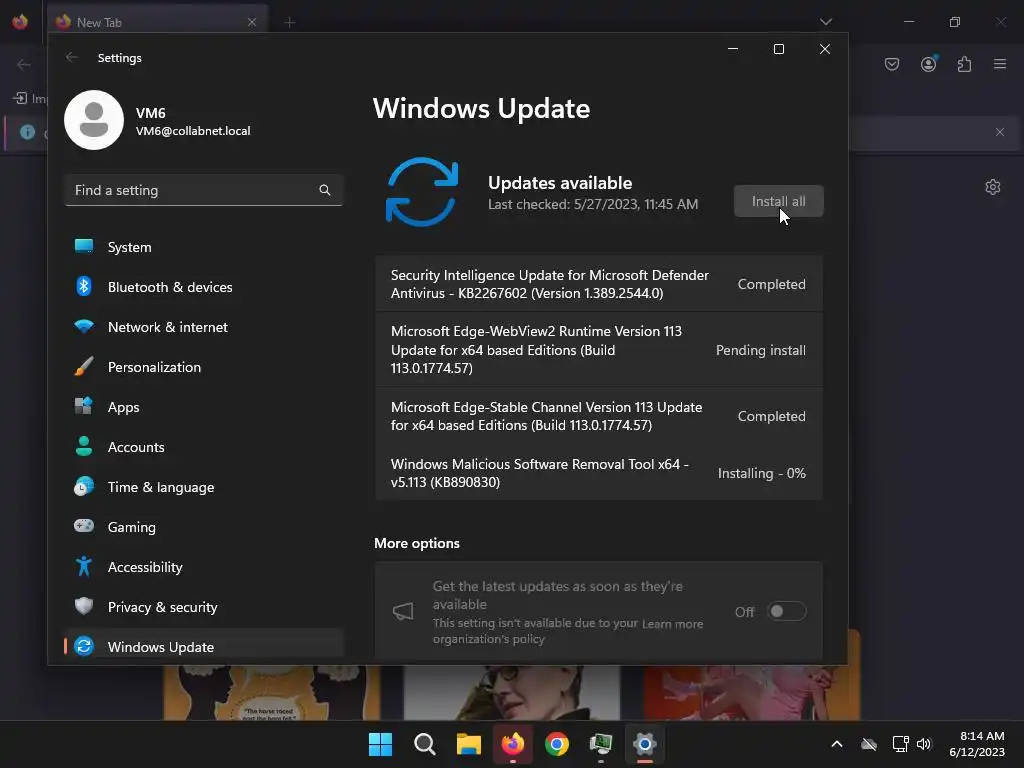Click the Settings gear taskbar icon

645,744
